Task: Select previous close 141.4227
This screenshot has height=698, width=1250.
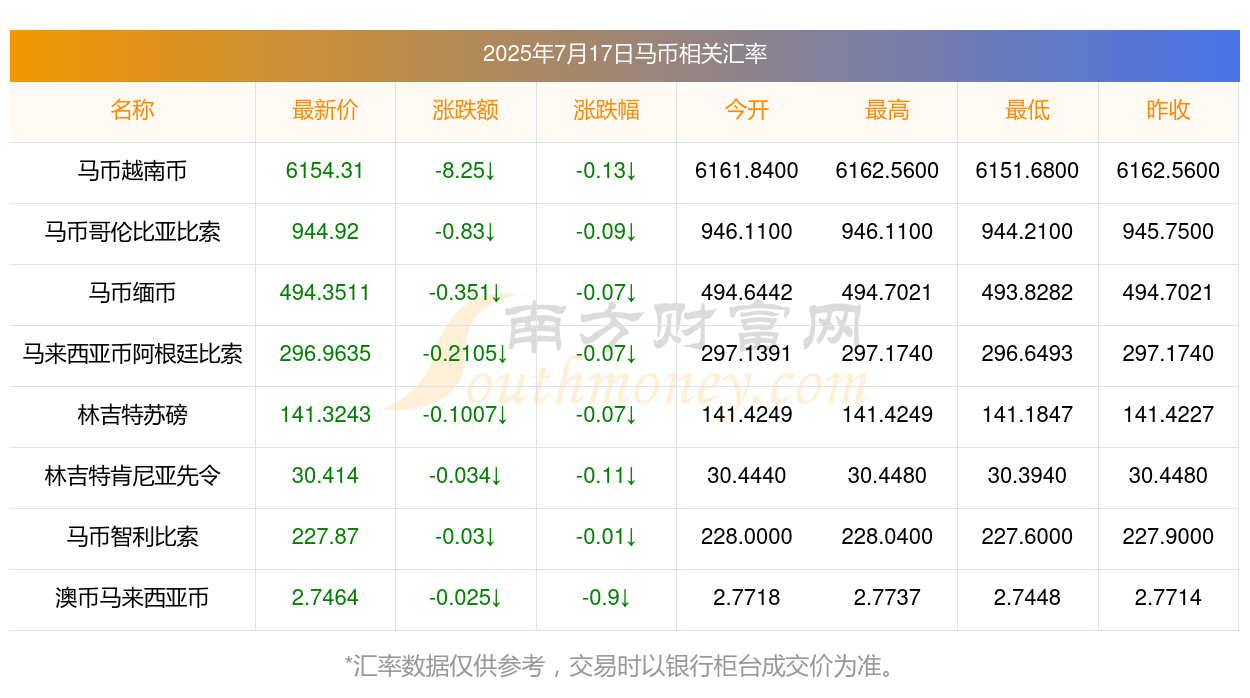Action: 1168,415
